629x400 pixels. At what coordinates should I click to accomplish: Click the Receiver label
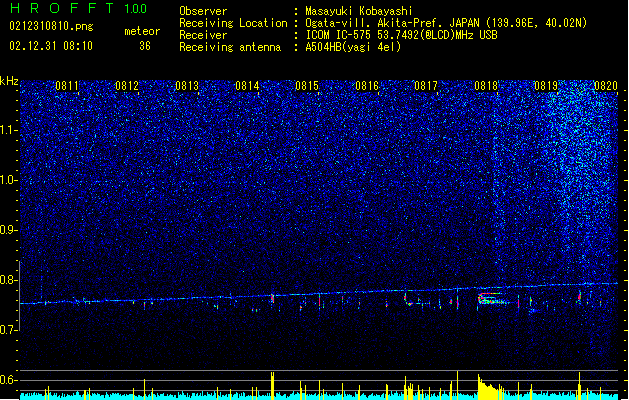point(203,35)
